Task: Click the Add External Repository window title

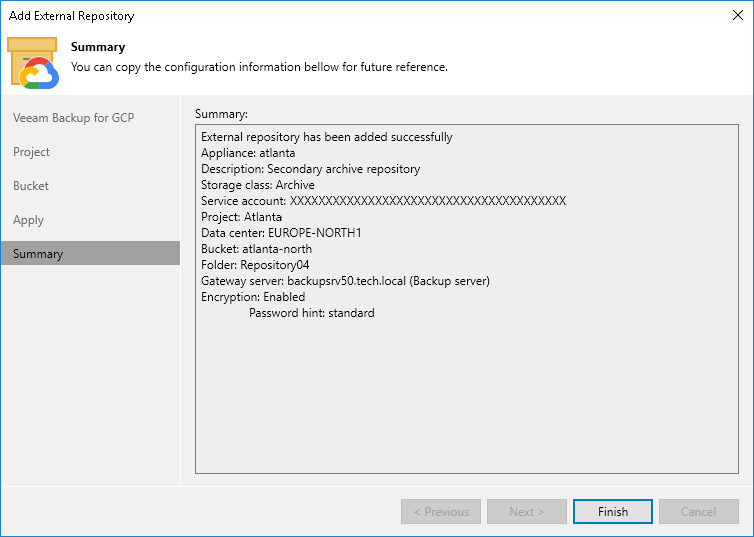Action: click(x=71, y=16)
